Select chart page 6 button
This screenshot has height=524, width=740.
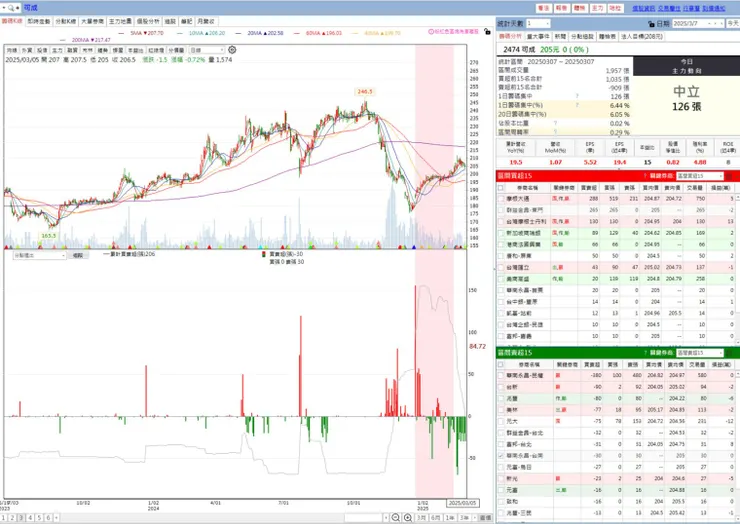pos(48,518)
